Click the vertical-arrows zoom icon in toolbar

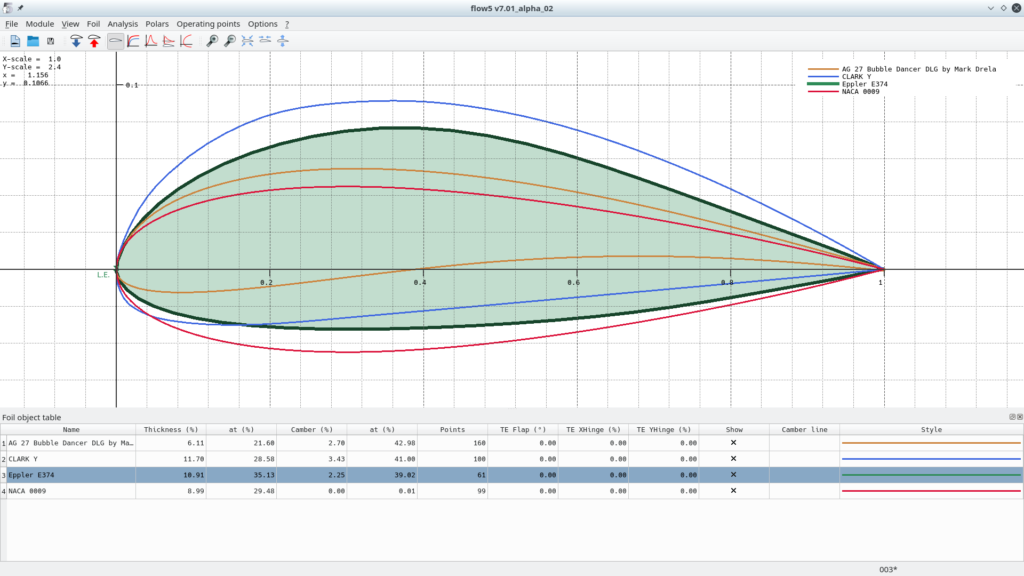click(283, 41)
